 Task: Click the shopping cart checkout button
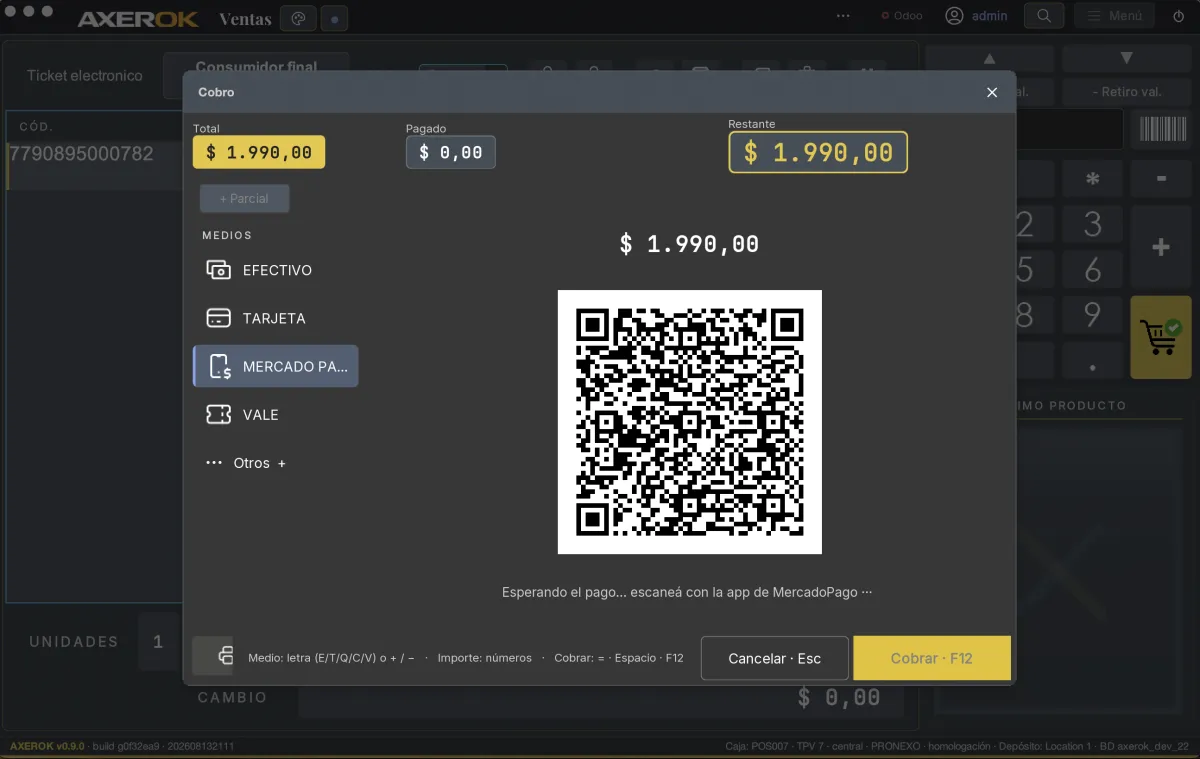tap(1161, 337)
